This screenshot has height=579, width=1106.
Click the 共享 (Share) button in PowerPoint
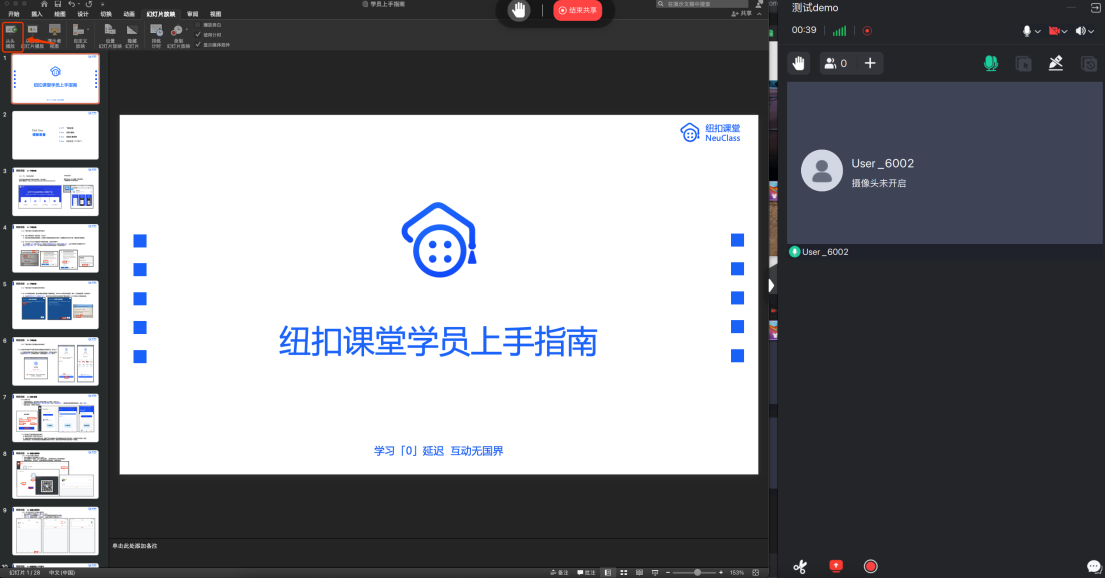pos(741,13)
